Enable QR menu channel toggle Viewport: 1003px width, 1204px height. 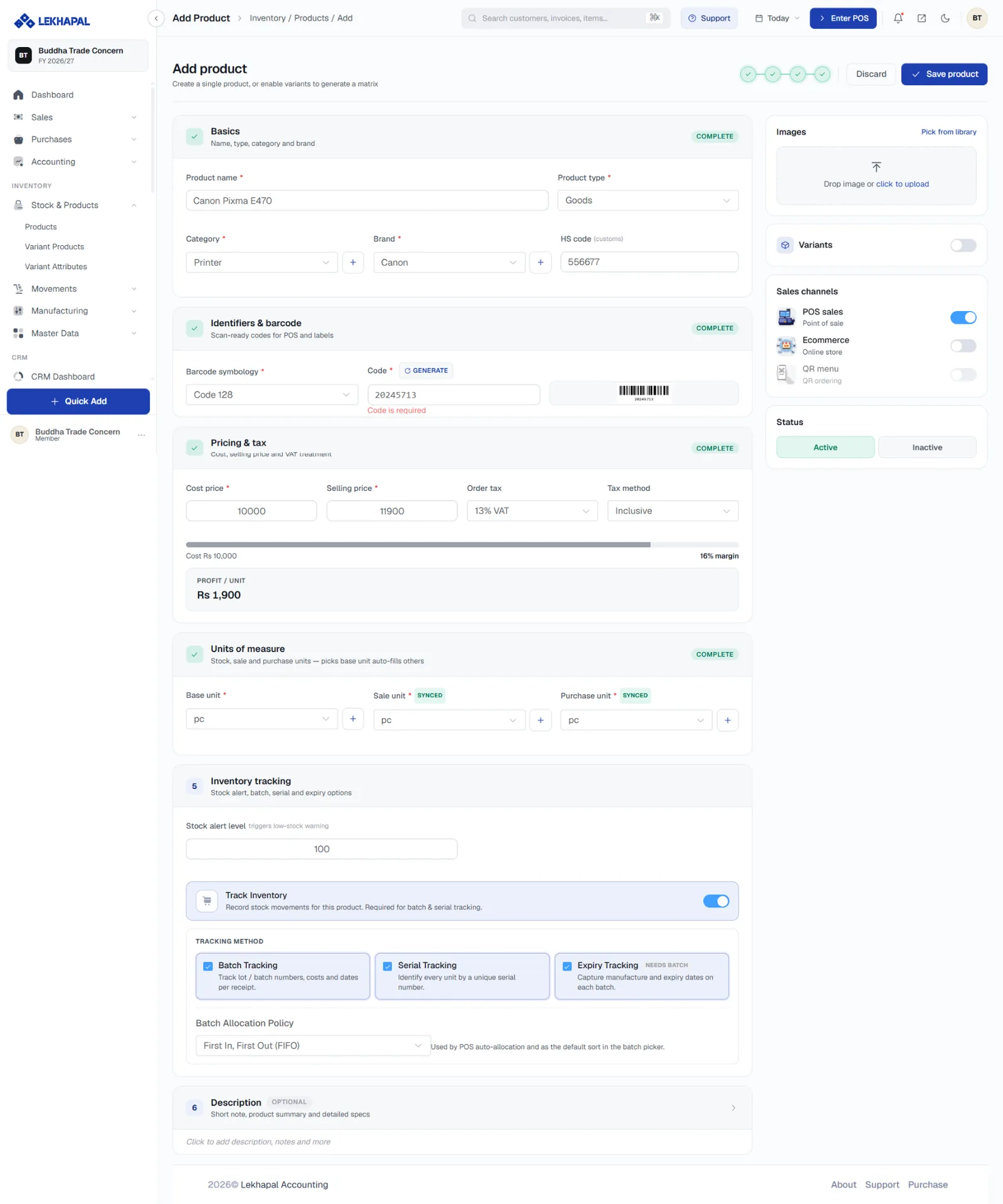pos(963,374)
